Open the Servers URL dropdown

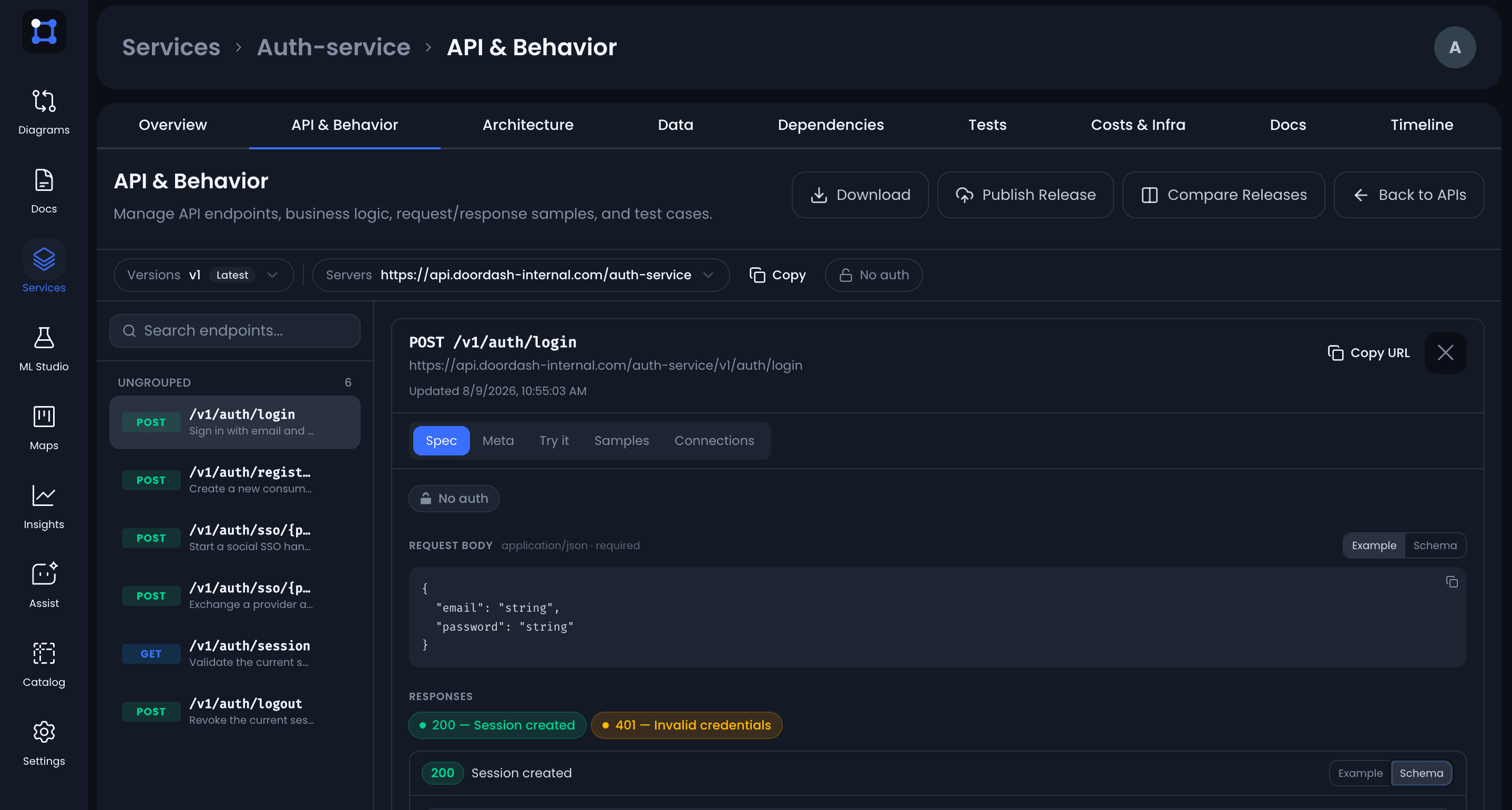pyautogui.click(x=520, y=275)
